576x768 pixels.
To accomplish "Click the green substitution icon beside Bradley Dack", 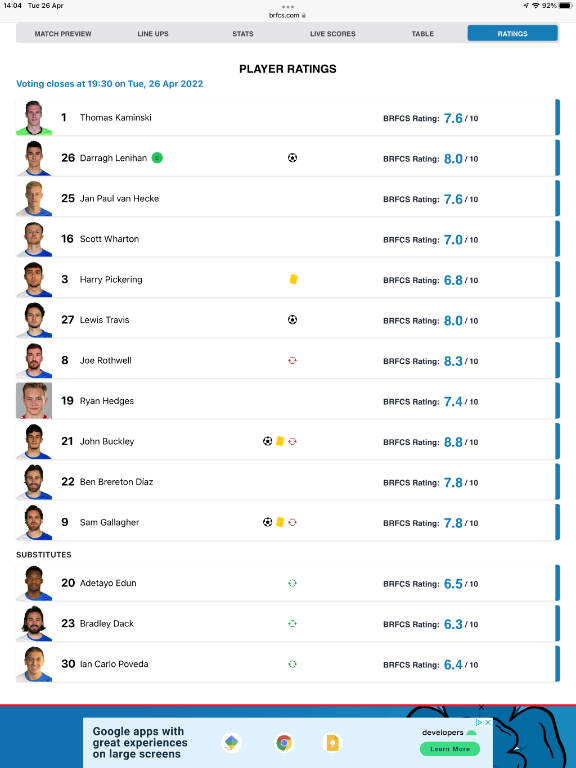I will (292, 624).
